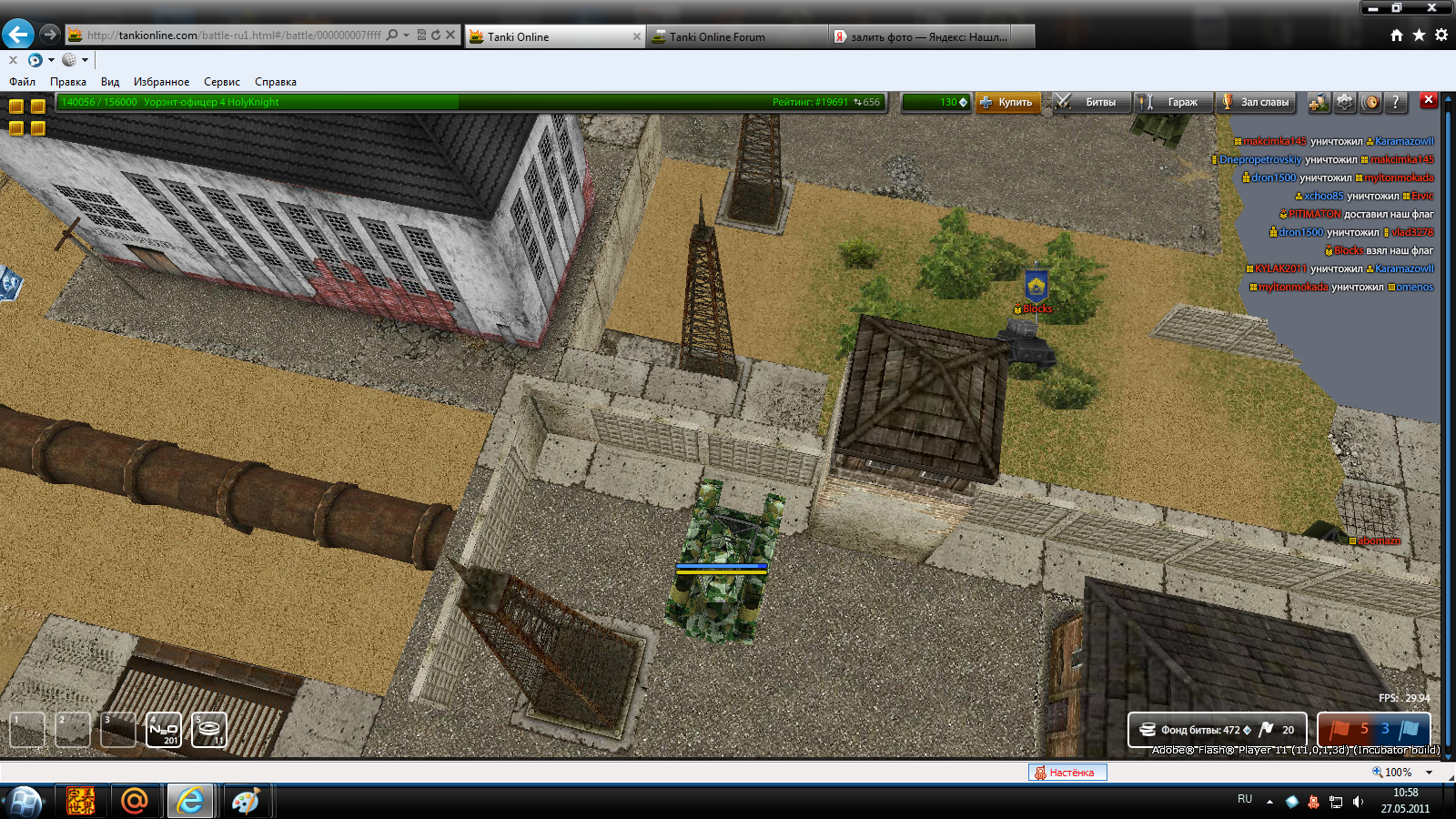Click the Купить button
This screenshot has height=819, width=1456.
(x=1006, y=102)
